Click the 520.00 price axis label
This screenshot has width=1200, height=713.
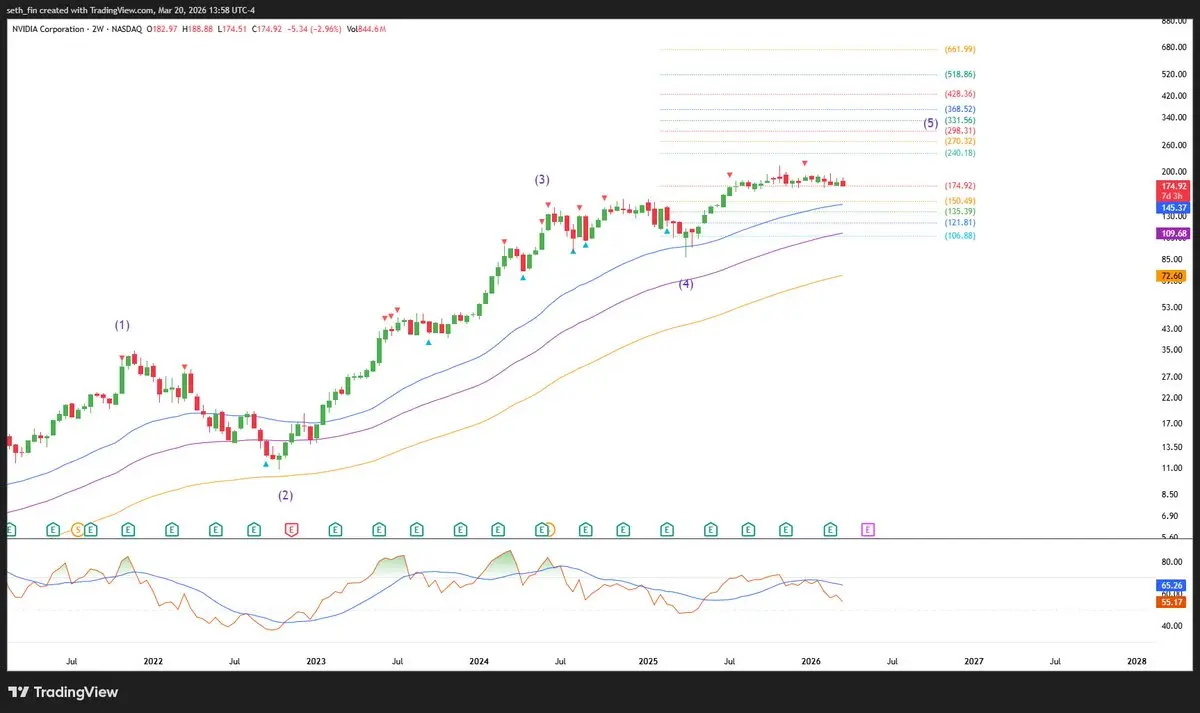pos(1173,74)
